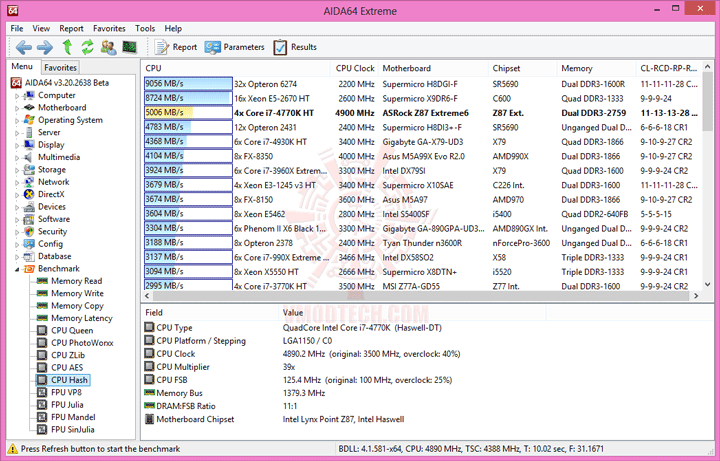
Task: Select FPU SinJulia benchmark
Action: 73,430
